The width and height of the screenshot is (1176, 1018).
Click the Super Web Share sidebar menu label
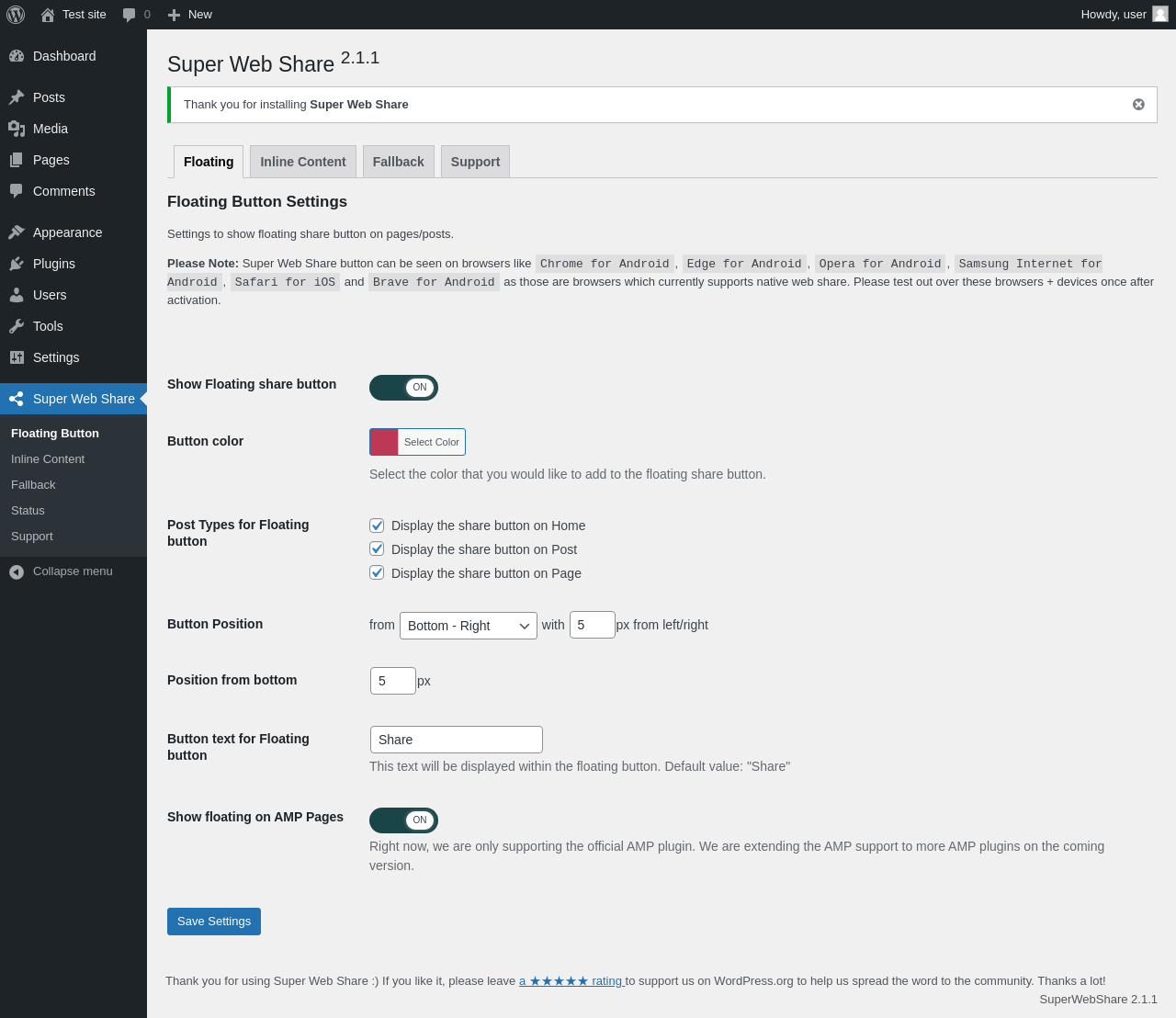(84, 399)
